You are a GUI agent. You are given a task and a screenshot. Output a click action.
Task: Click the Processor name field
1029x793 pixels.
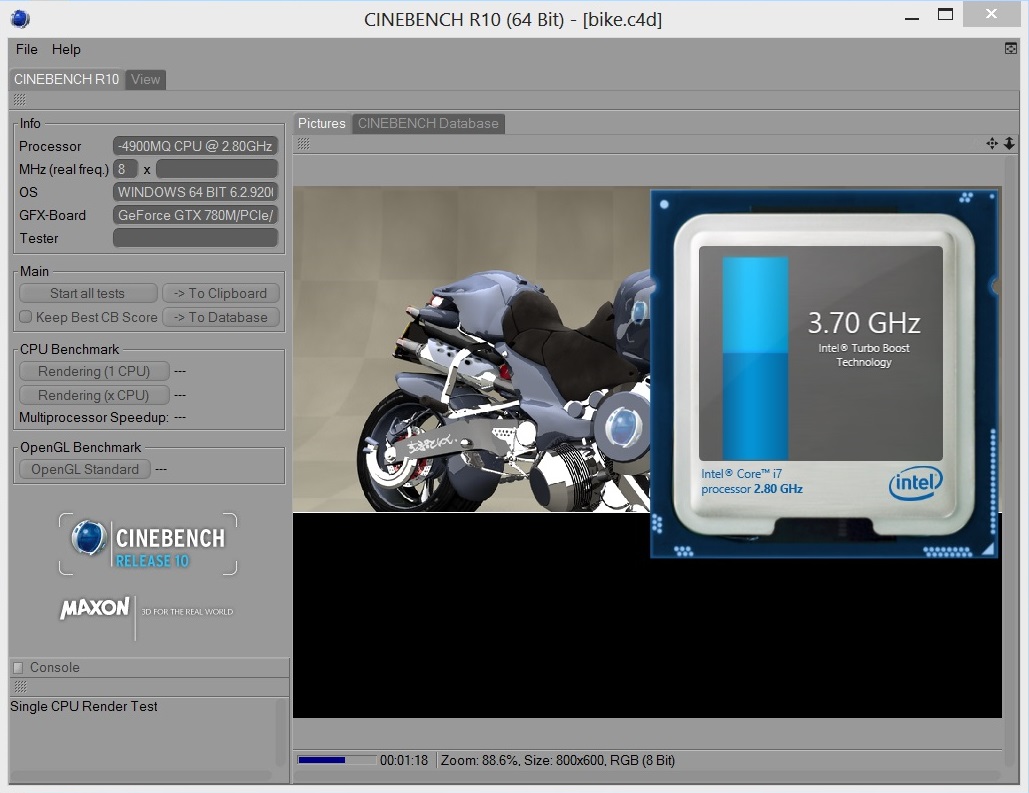click(196, 146)
